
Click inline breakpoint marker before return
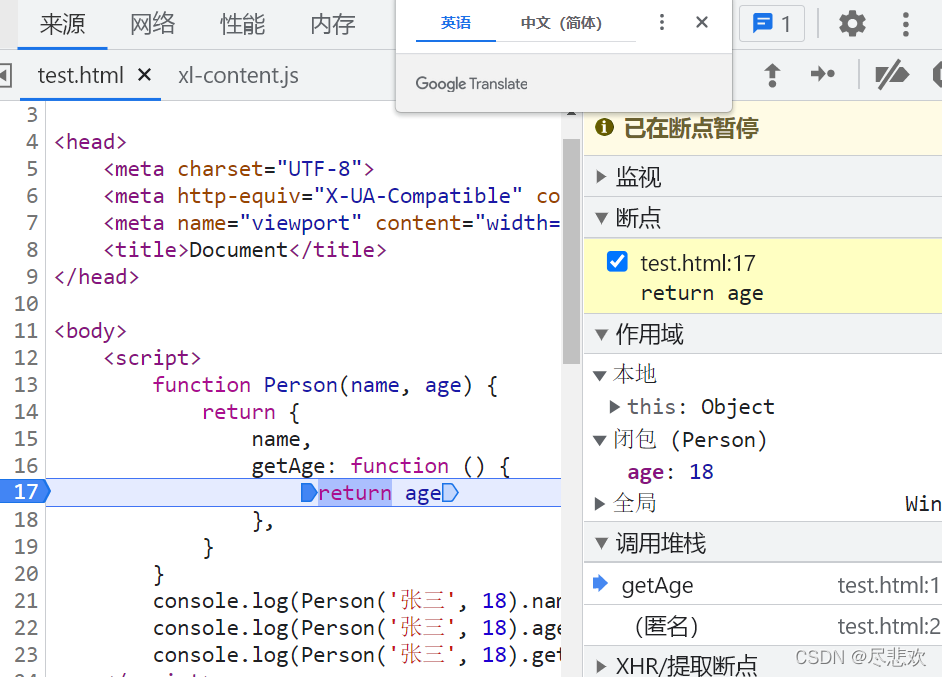click(x=308, y=493)
